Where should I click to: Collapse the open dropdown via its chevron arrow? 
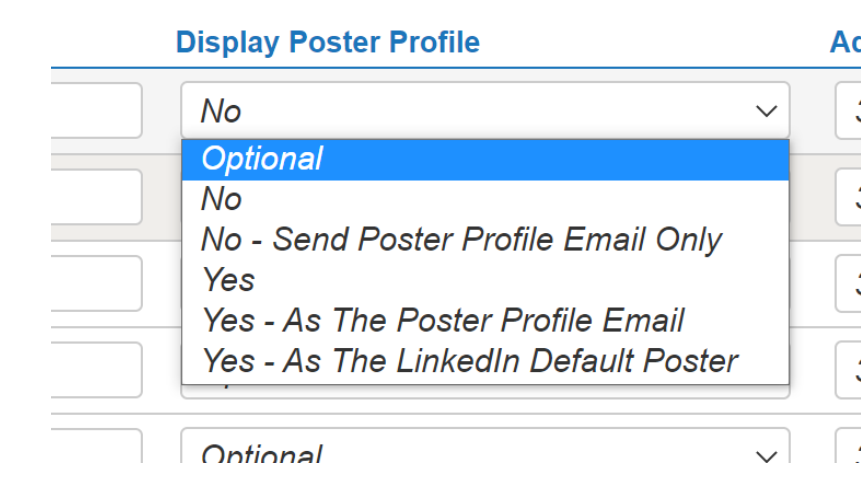click(766, 111)
